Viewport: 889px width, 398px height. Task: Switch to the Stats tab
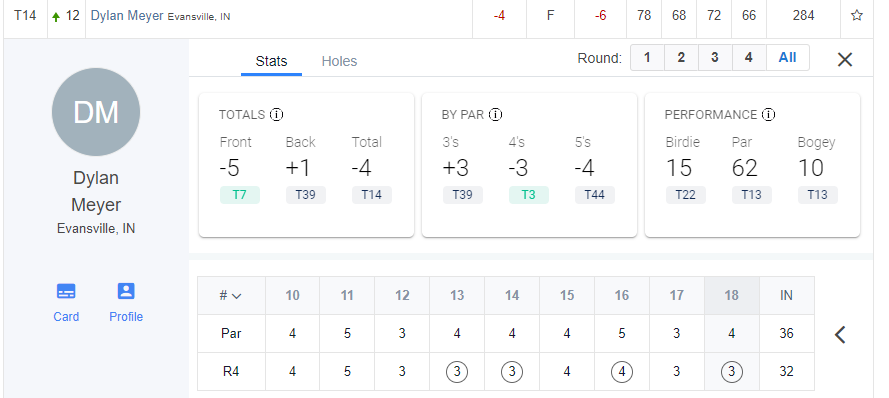[271, 61]
